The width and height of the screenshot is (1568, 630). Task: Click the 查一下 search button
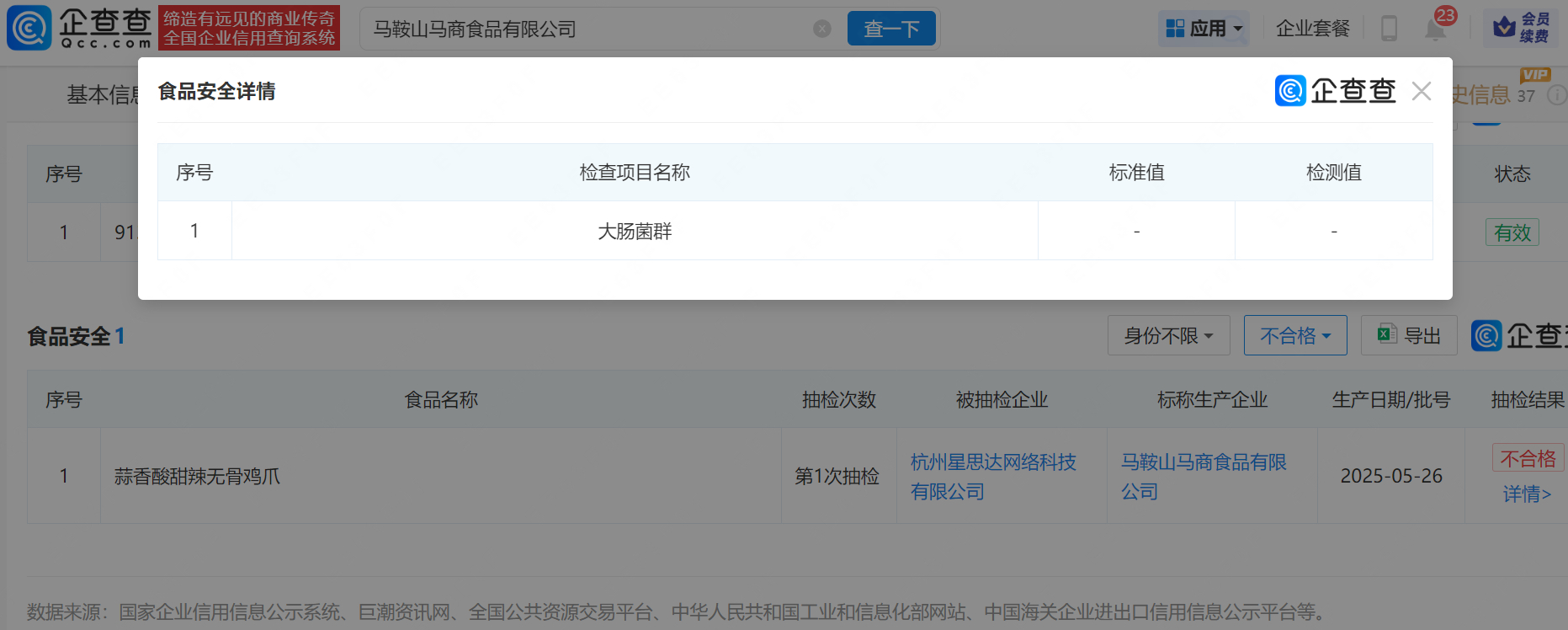pos(891,29)
